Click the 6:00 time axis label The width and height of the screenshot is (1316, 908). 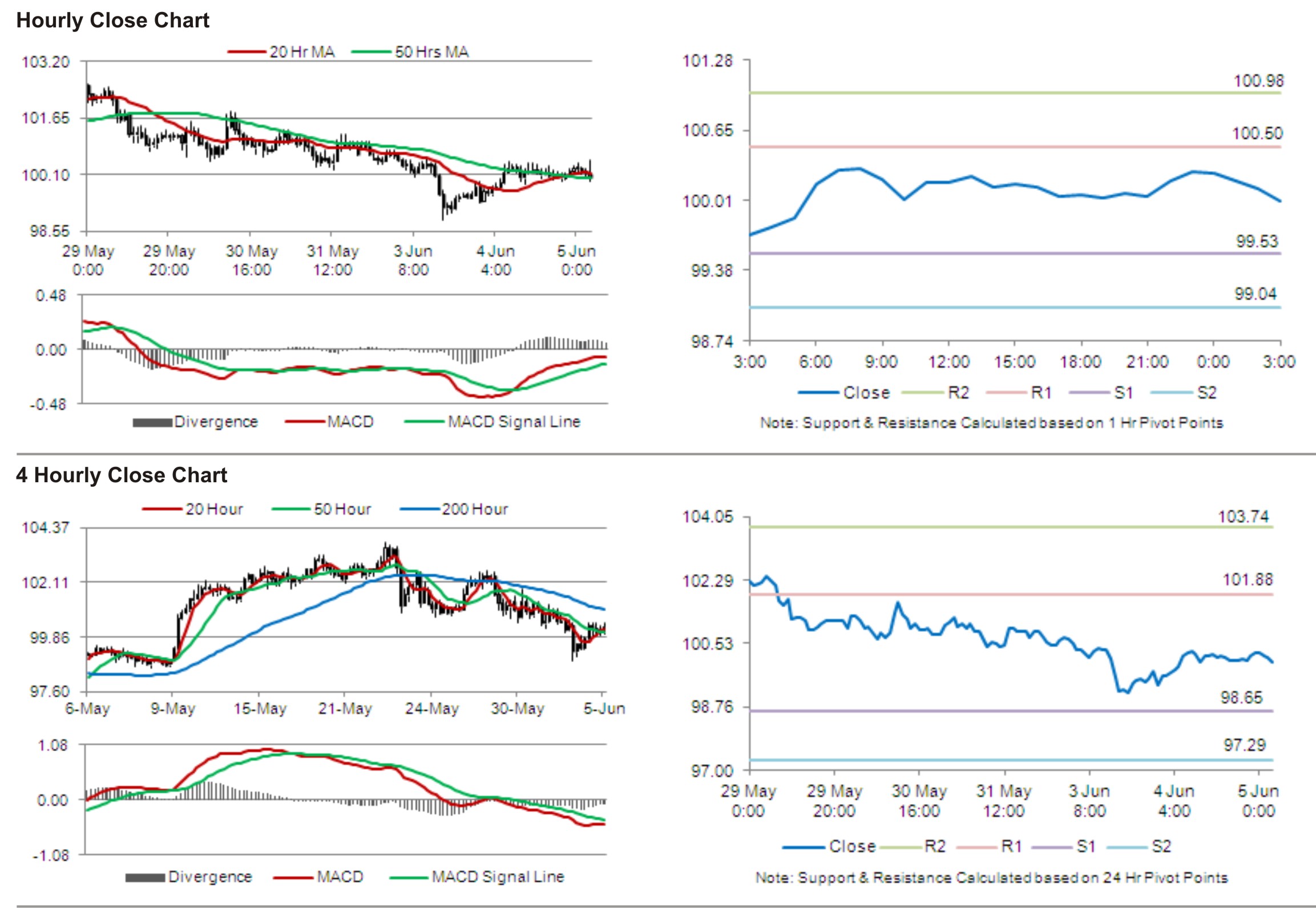coord(816,362)
